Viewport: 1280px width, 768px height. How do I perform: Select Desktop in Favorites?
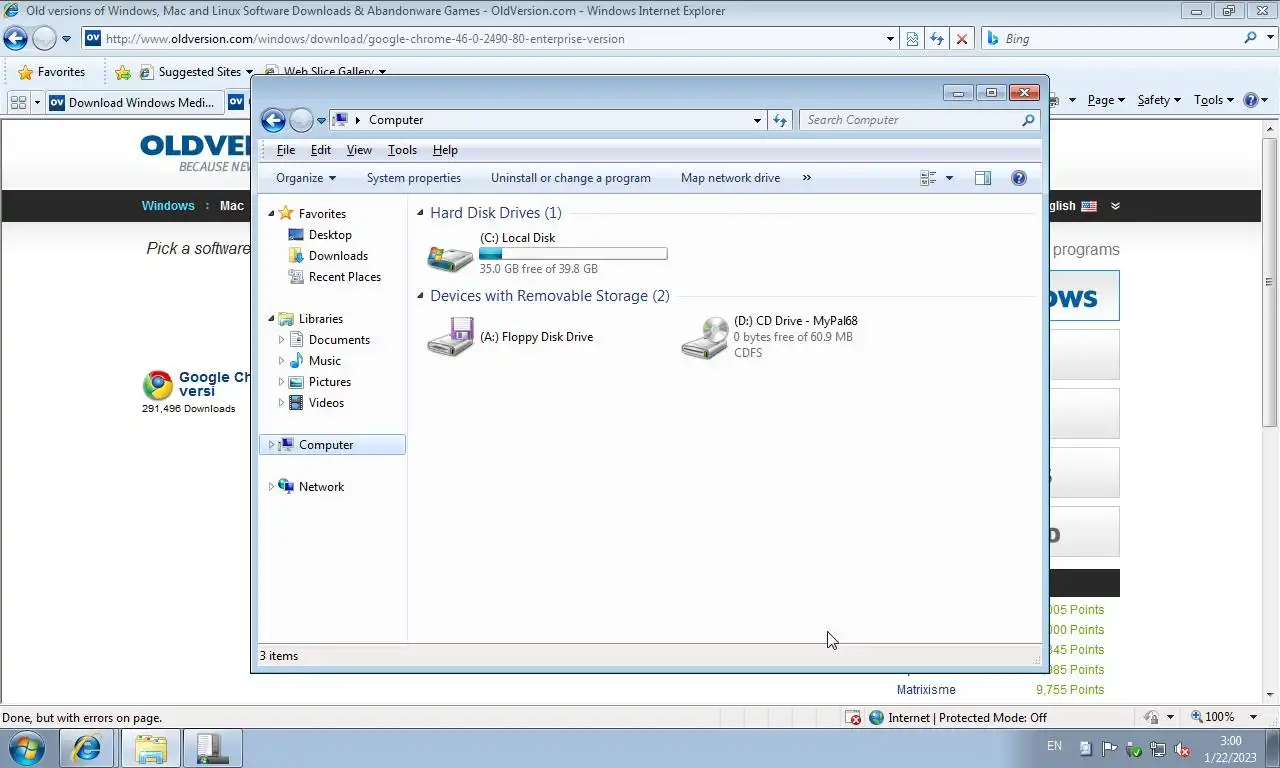(x=330, y=235)
